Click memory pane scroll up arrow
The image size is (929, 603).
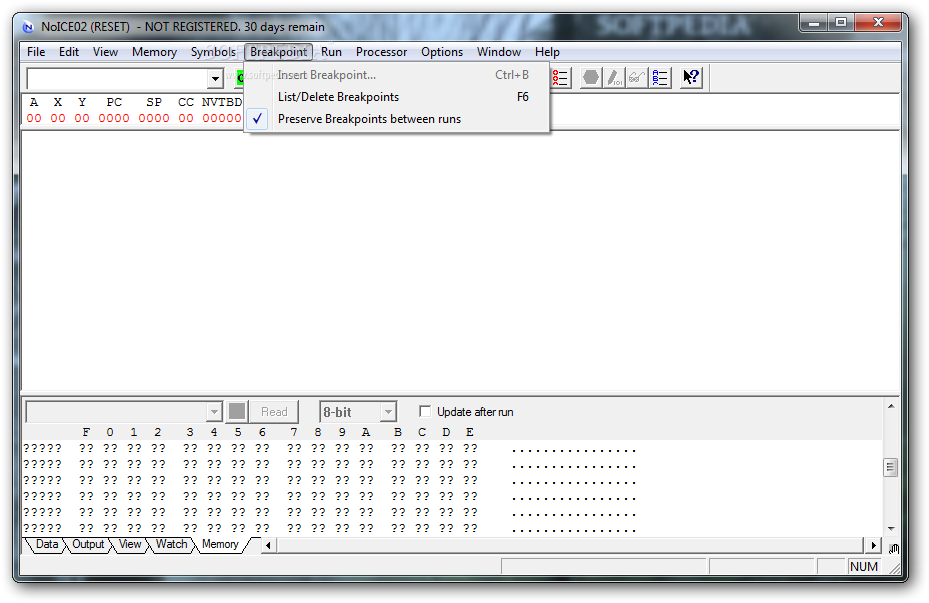890,406
